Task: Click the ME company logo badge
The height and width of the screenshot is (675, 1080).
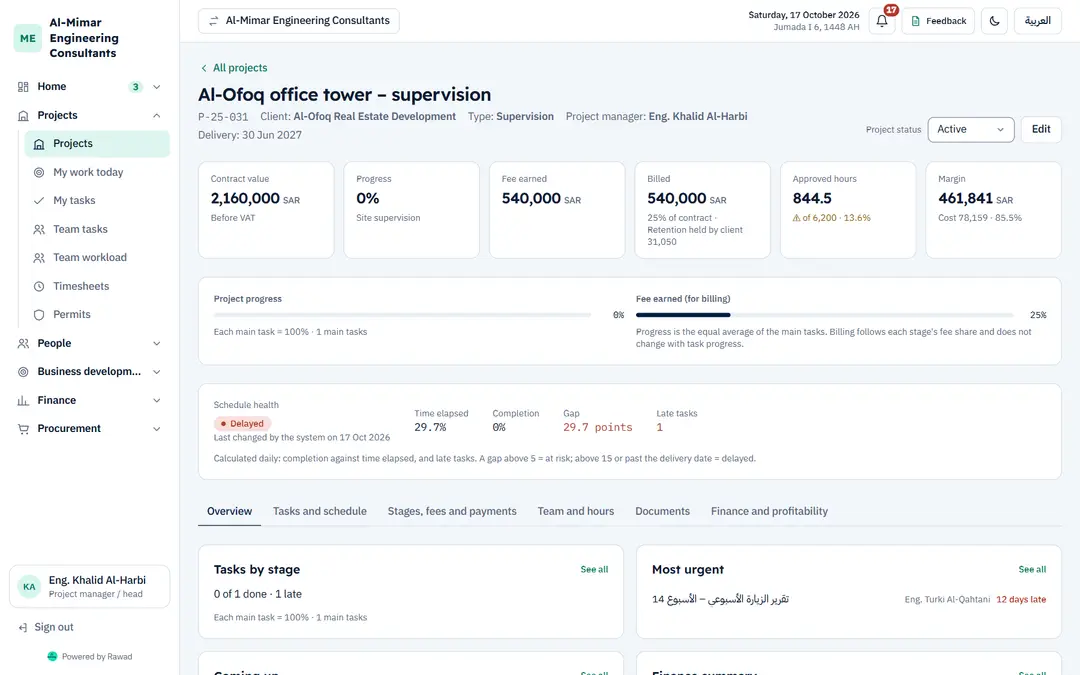Action: pos(28,38)
